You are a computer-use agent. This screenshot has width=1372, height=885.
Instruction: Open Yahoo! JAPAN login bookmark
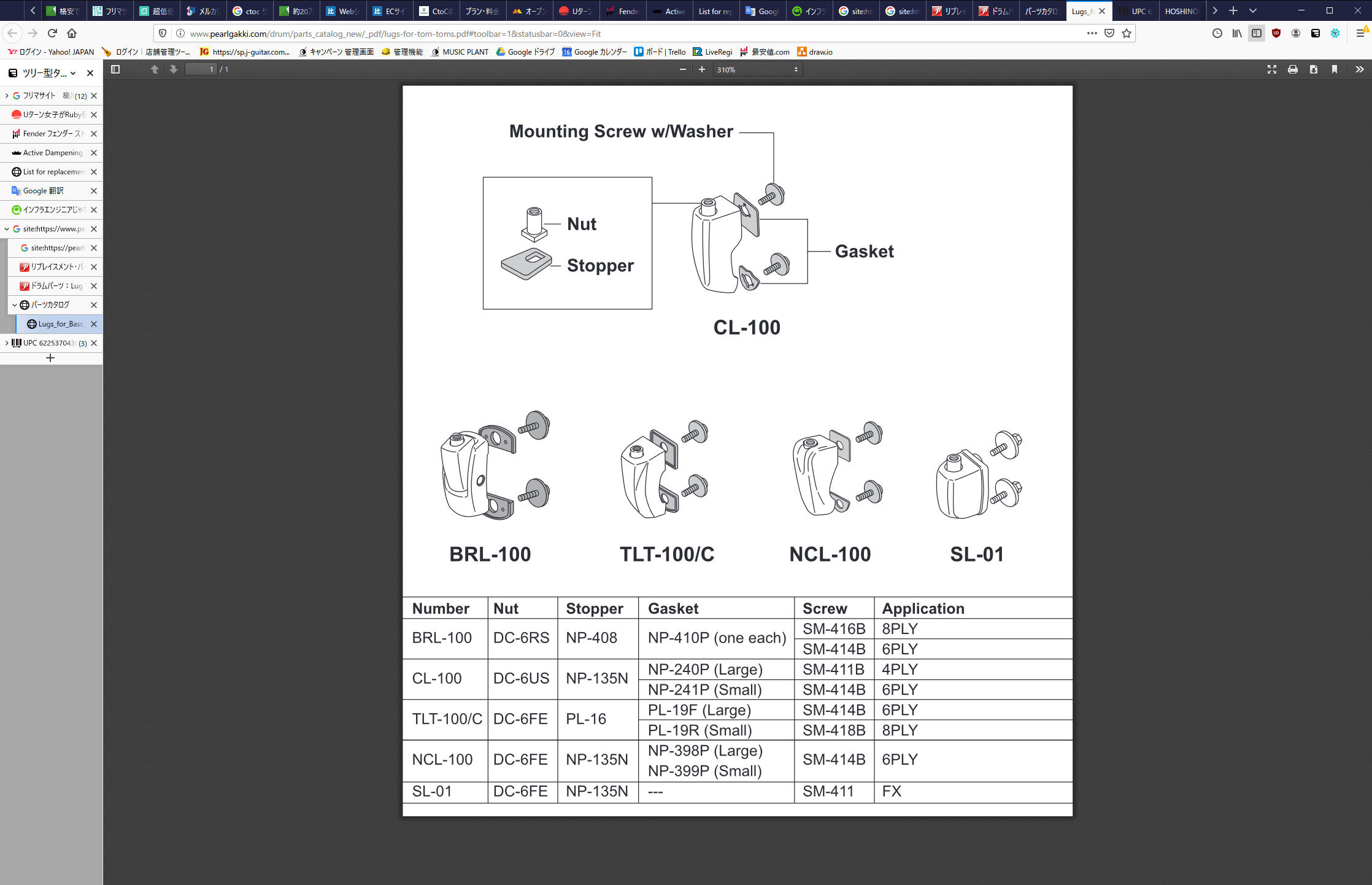[51, 52]
